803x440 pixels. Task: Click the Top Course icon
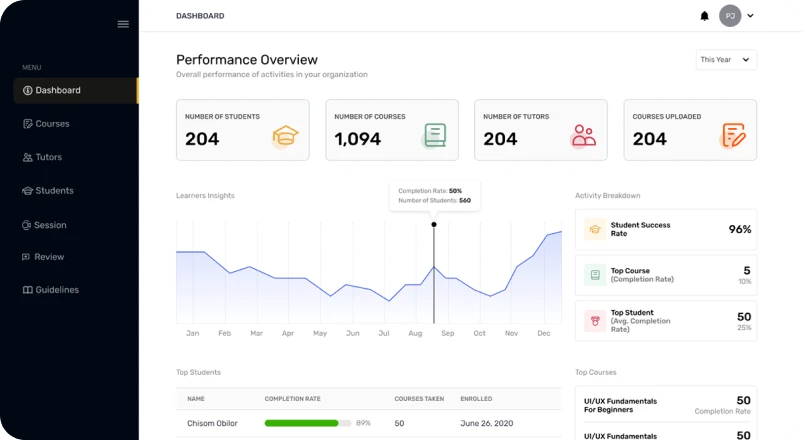tap(594, 275)
